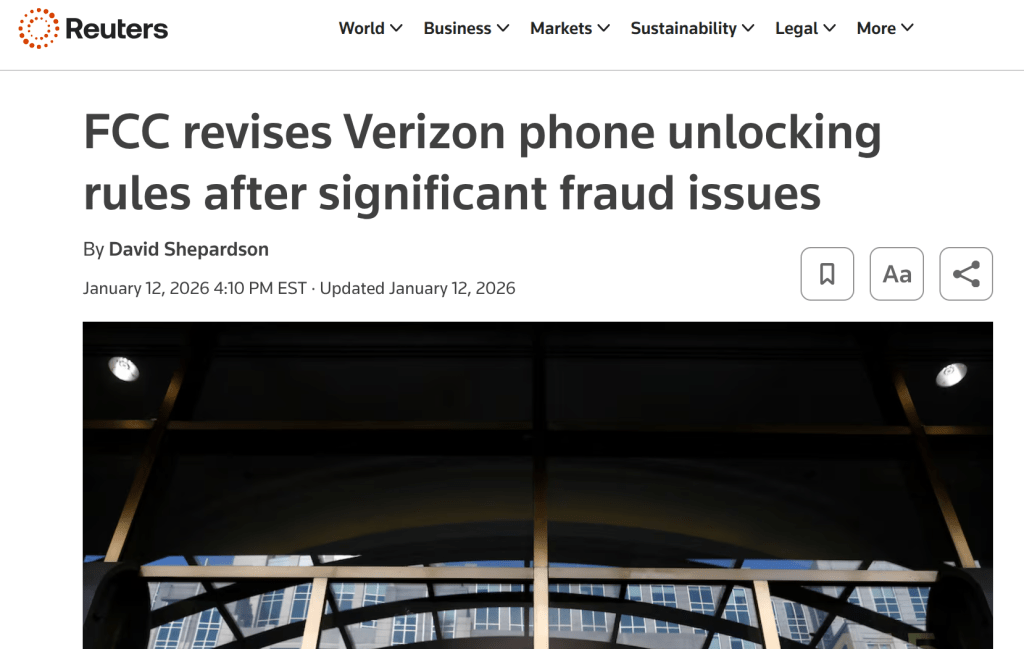The width and height of the screenshot is (1024, 649).
Task: Open author David Shepardson's profile link
Action: tap(188, 249)
